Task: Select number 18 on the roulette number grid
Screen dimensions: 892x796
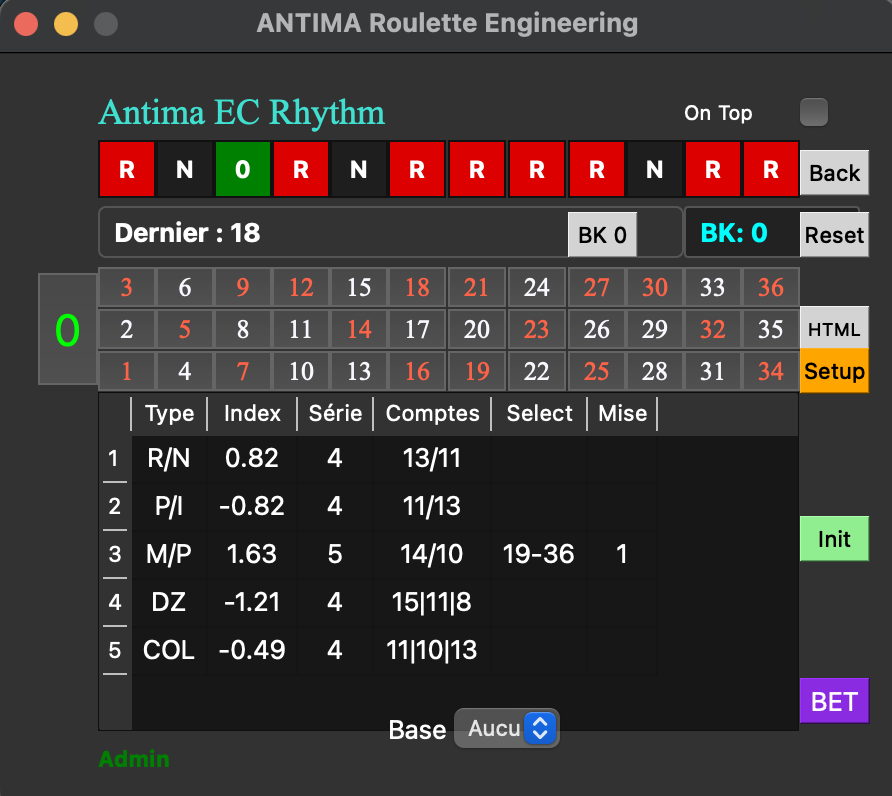Action: (418, 287)
